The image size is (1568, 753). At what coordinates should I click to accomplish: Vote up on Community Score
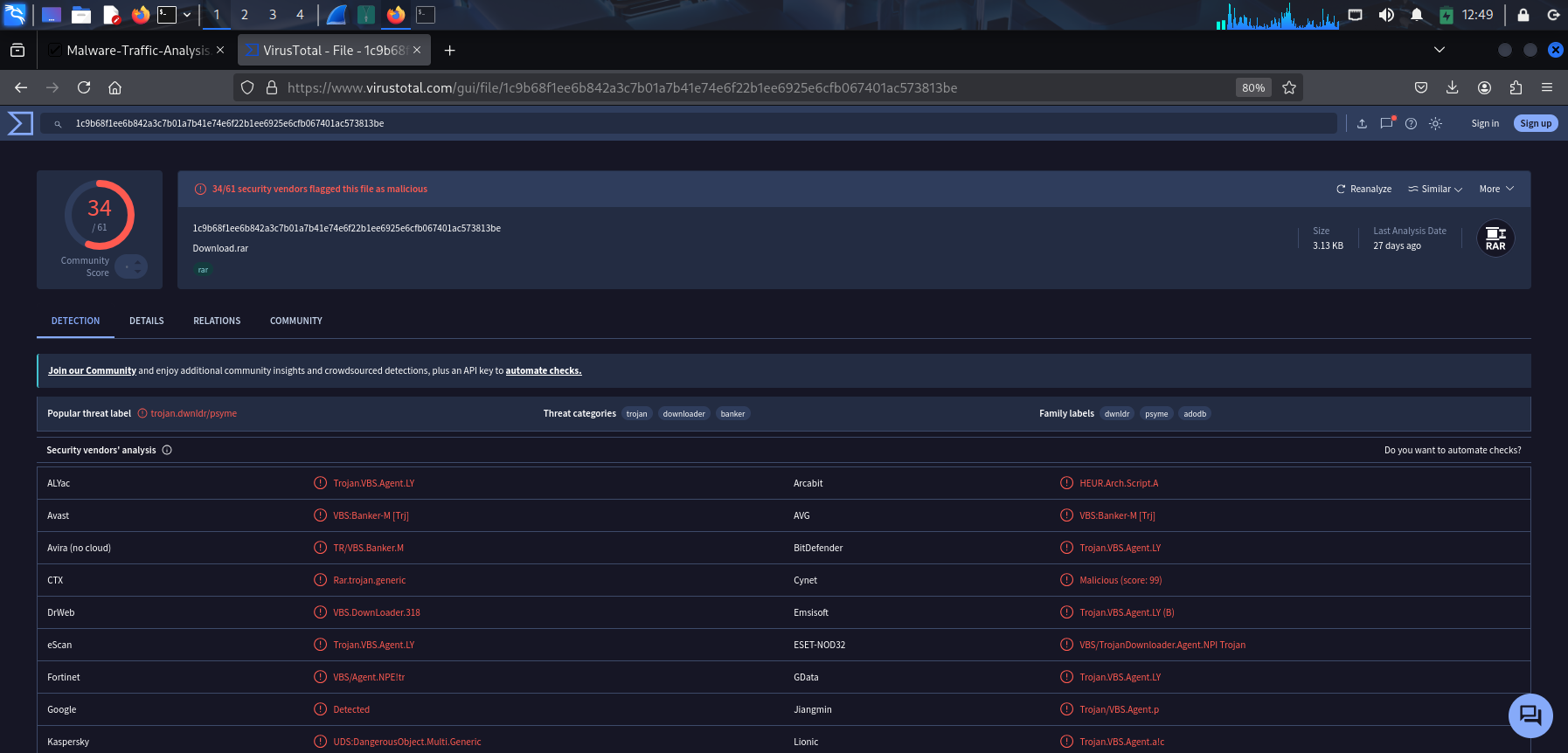pyautogui.click(x=137, y=261)
